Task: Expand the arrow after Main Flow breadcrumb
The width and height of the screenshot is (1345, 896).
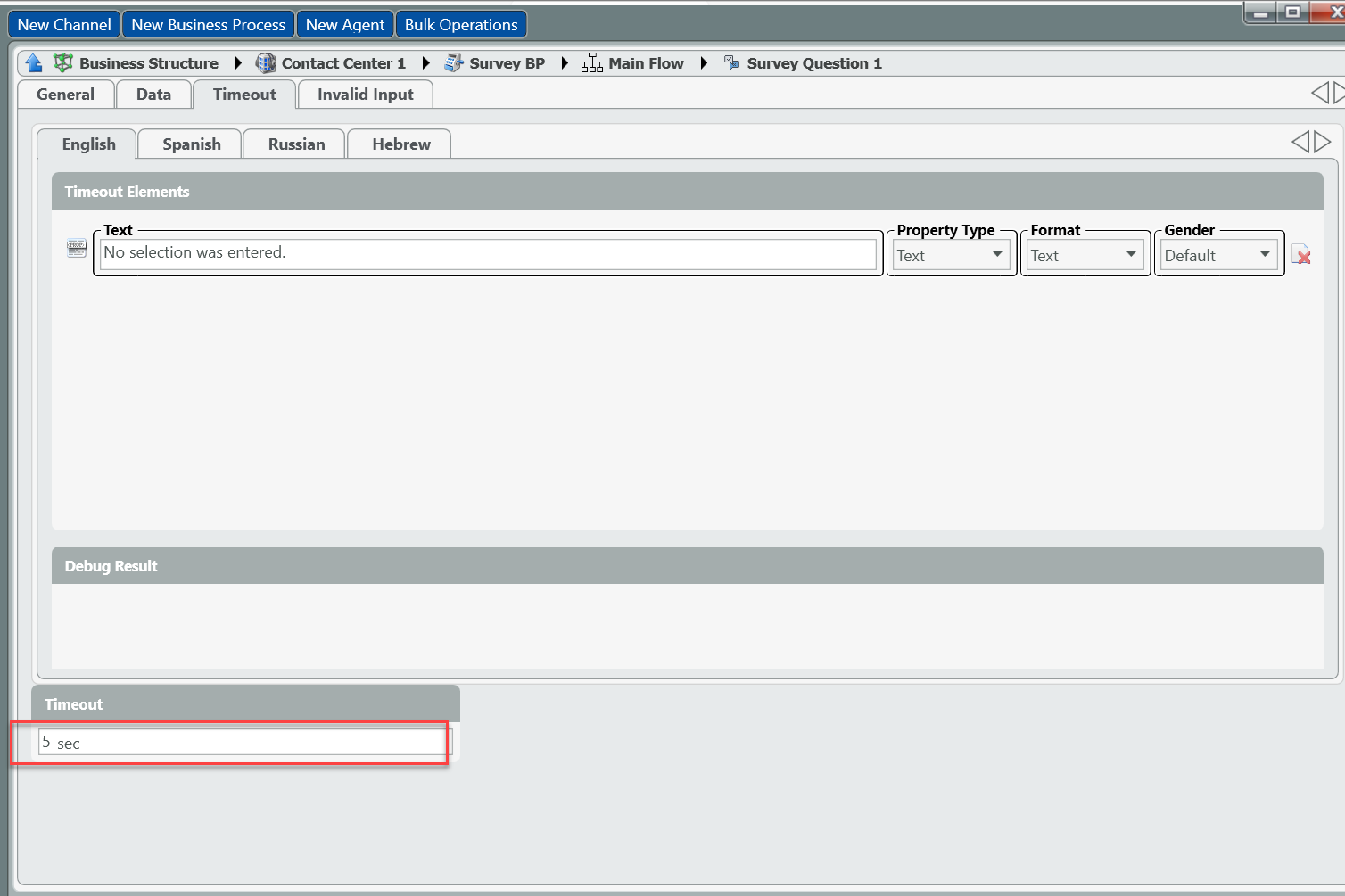Action: 704,63
